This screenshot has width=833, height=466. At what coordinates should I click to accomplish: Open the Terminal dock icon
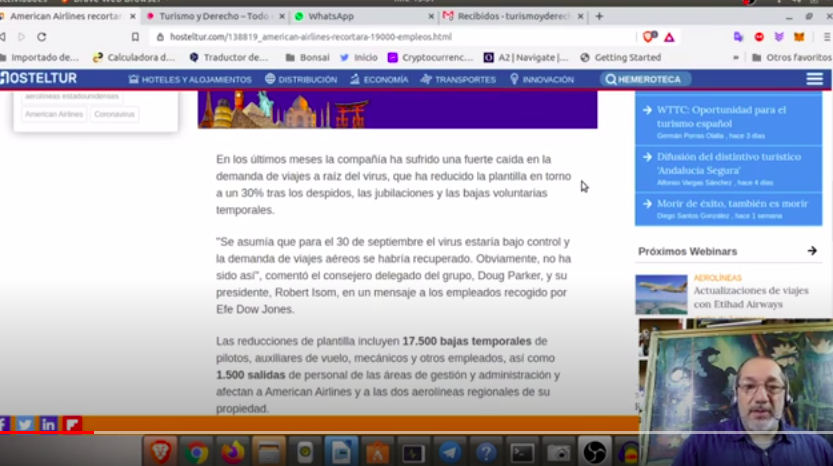[x=522, y=453]
